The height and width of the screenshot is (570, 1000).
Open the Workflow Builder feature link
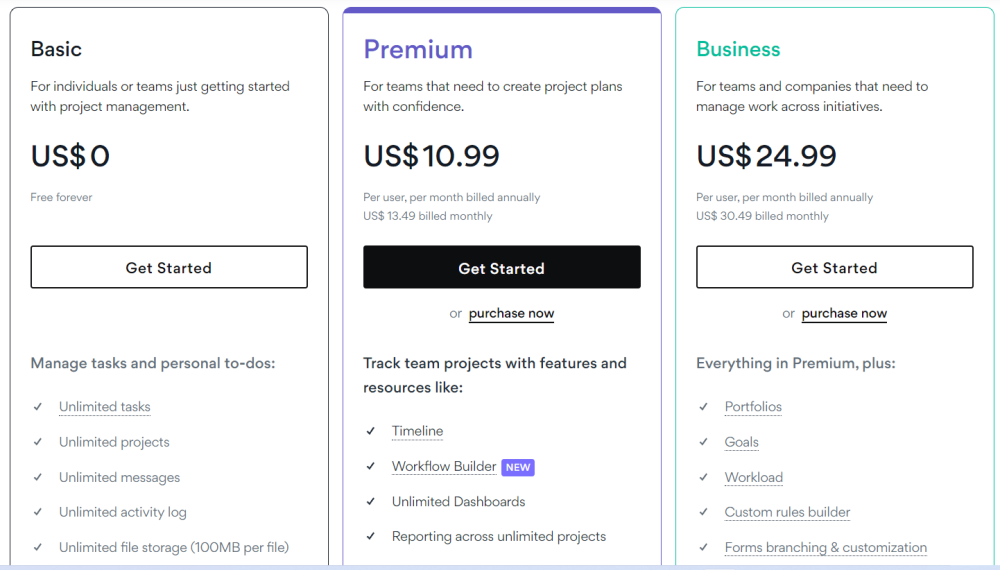click(x=444, y=467)
